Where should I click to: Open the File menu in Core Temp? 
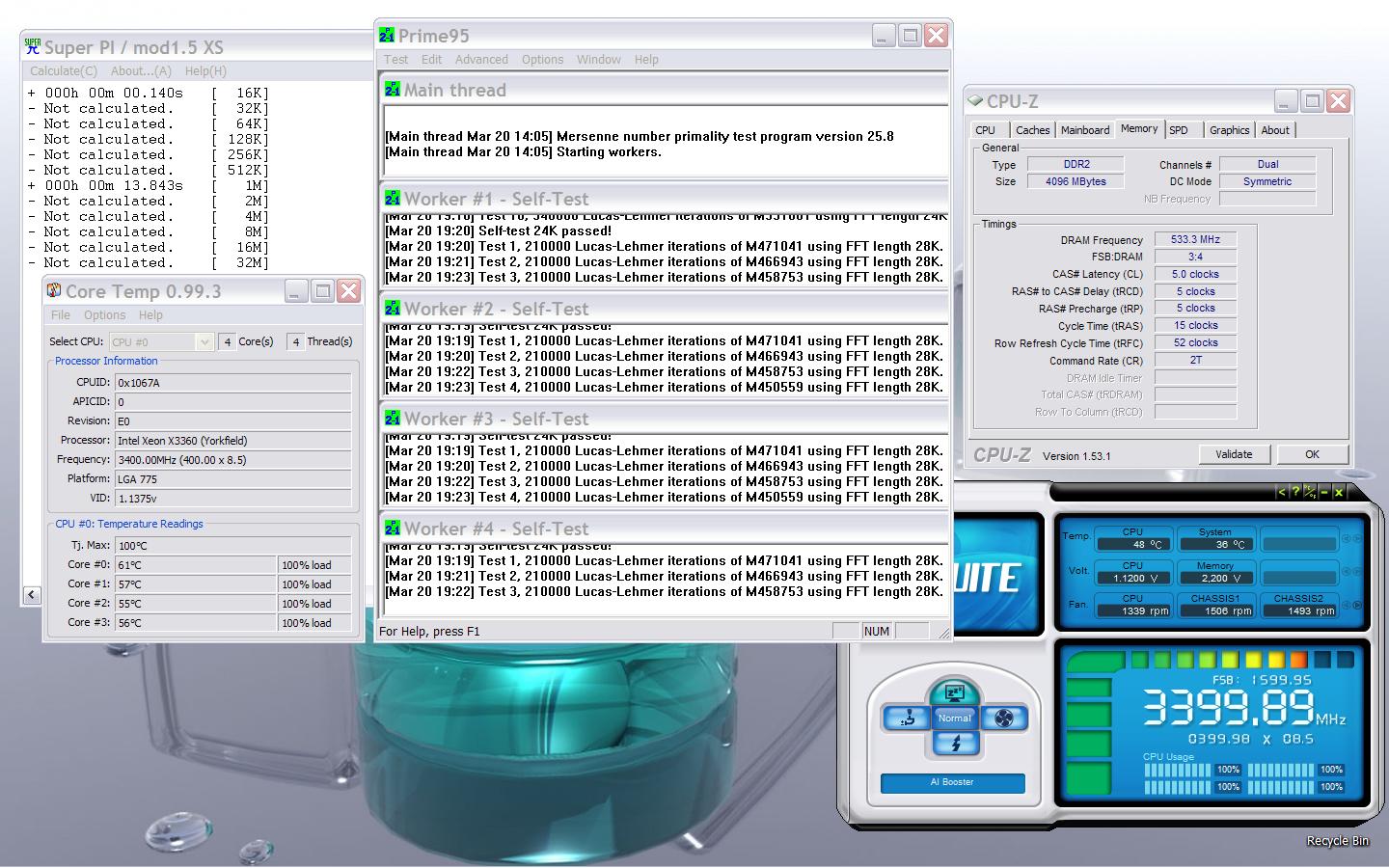click(61, 314)
